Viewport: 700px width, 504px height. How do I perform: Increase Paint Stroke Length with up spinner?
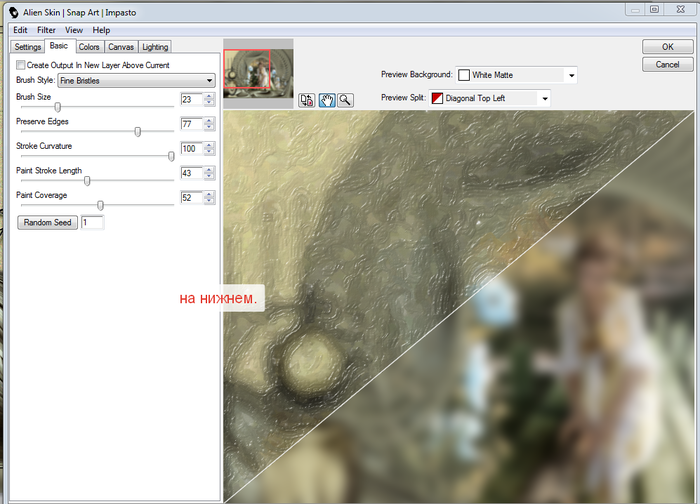(x=209, y=170)
